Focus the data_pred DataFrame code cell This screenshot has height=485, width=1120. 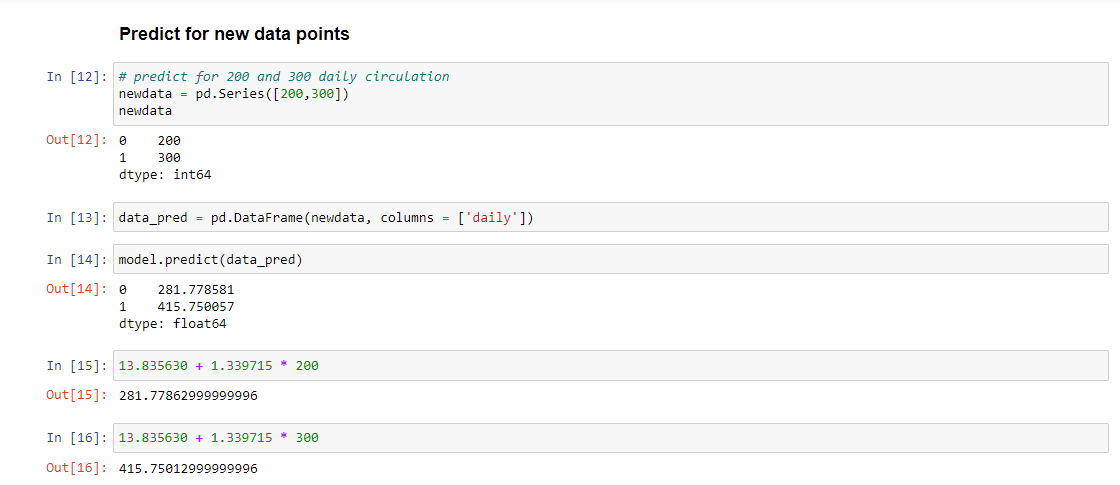tap(611, 218)
